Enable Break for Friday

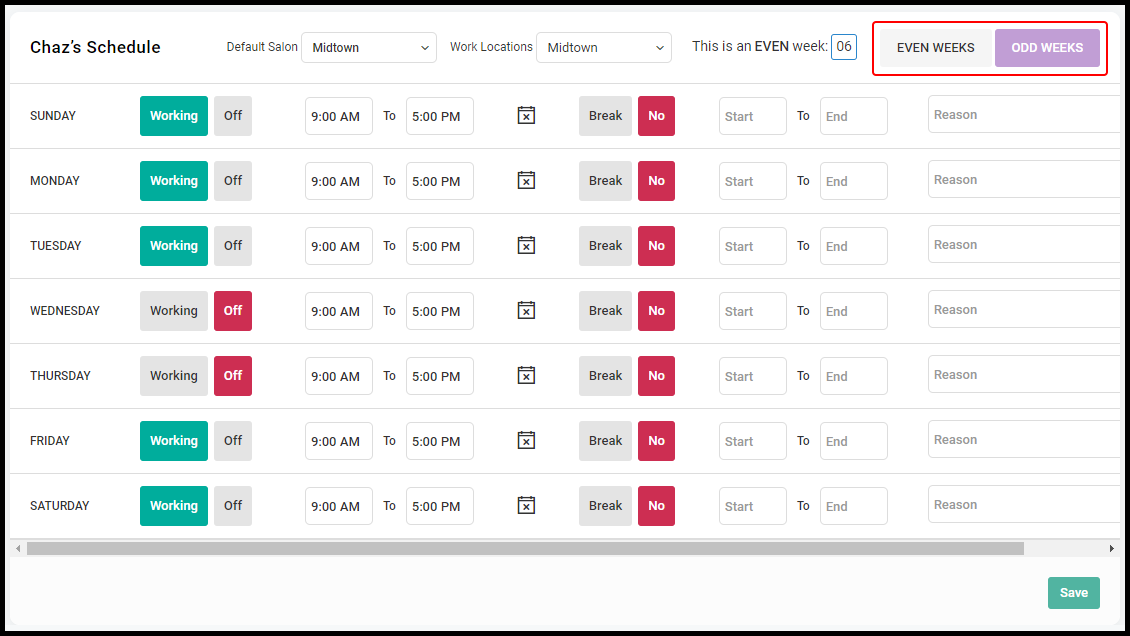pyautogui.click(x=605, y=441)
